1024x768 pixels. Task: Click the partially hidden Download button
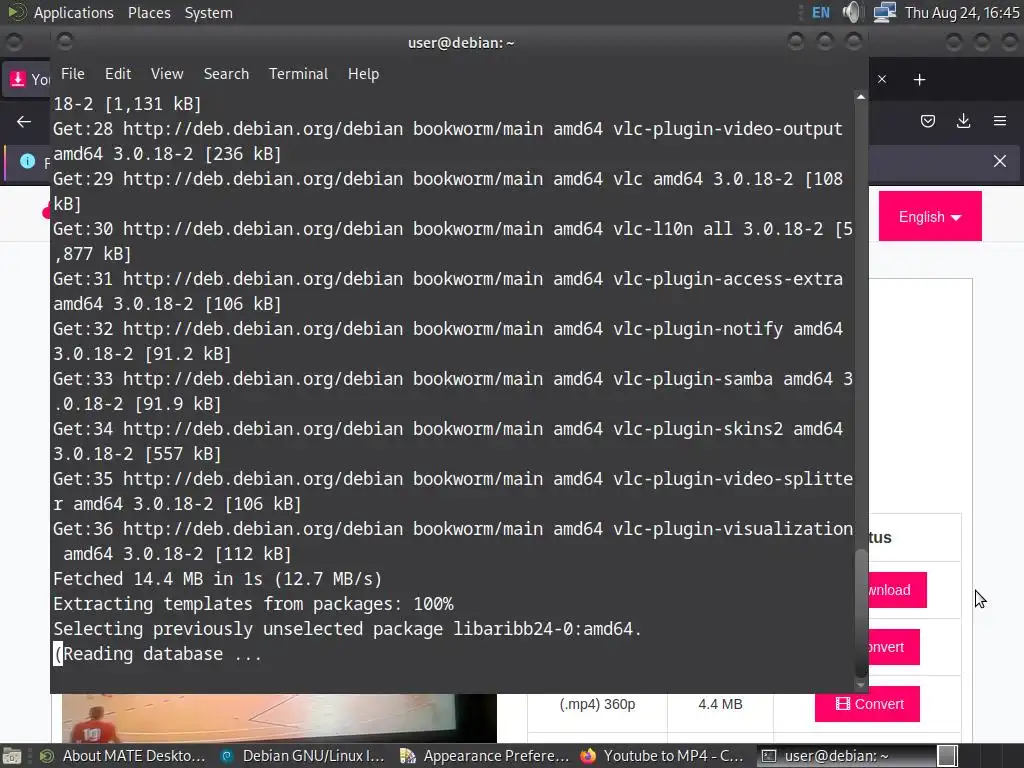coord(897,590)
